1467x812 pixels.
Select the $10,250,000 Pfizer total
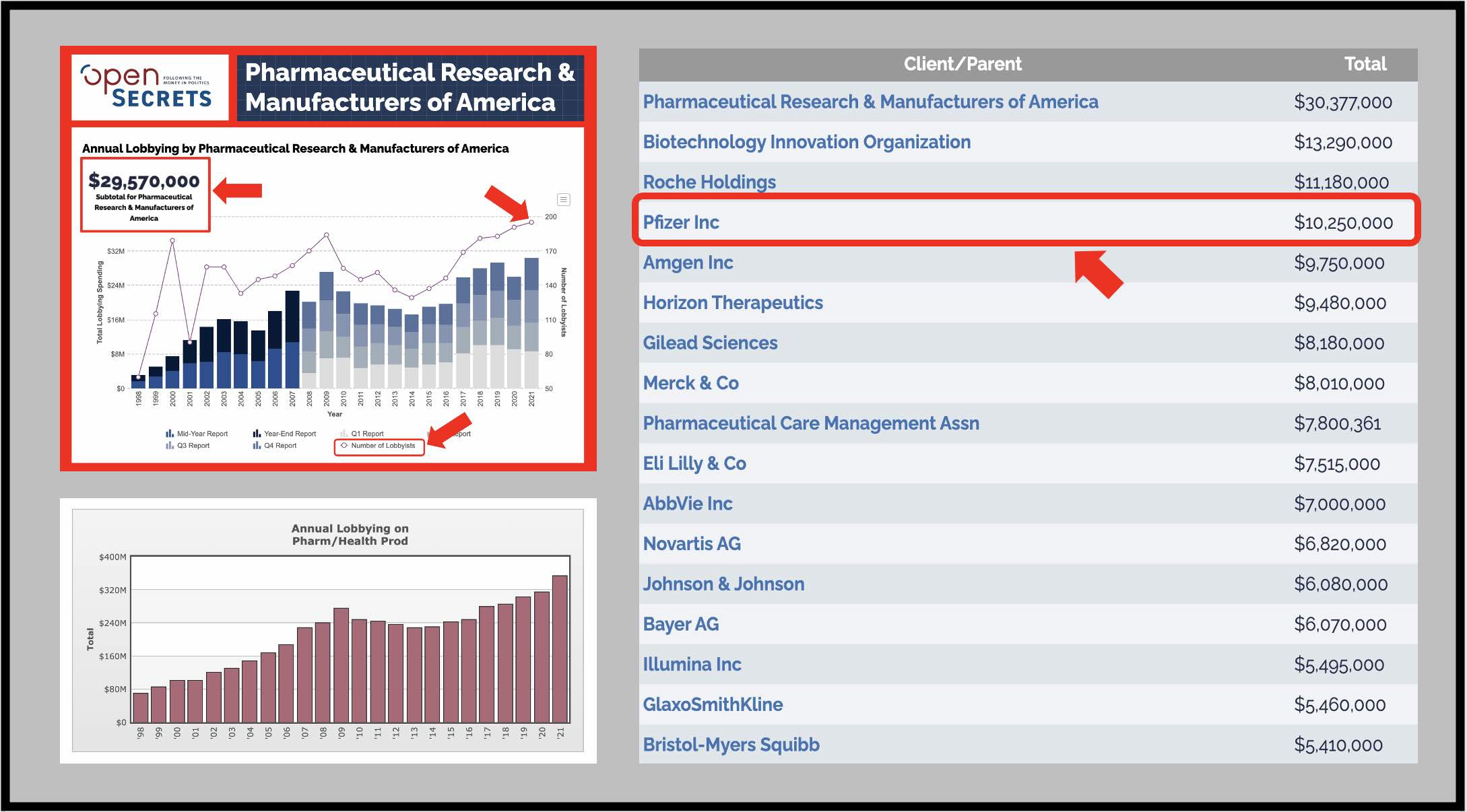(x=1343, y=223)
